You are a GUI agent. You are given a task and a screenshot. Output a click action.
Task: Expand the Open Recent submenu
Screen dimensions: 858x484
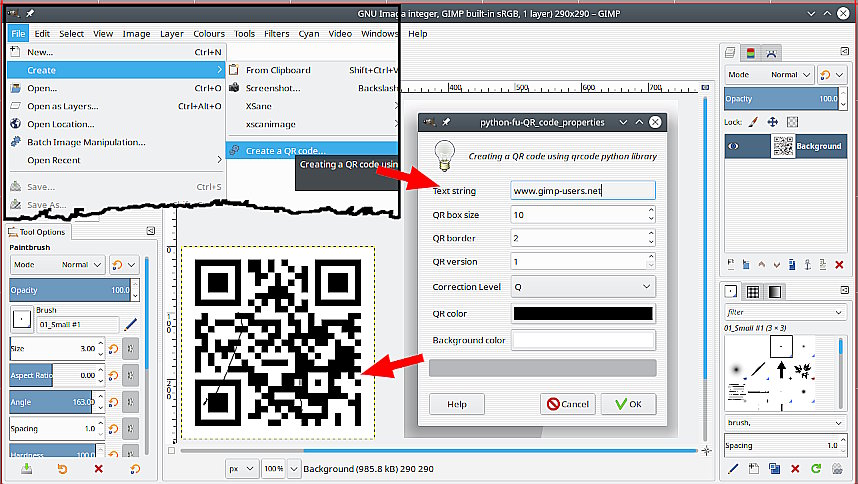pos(116,160)
